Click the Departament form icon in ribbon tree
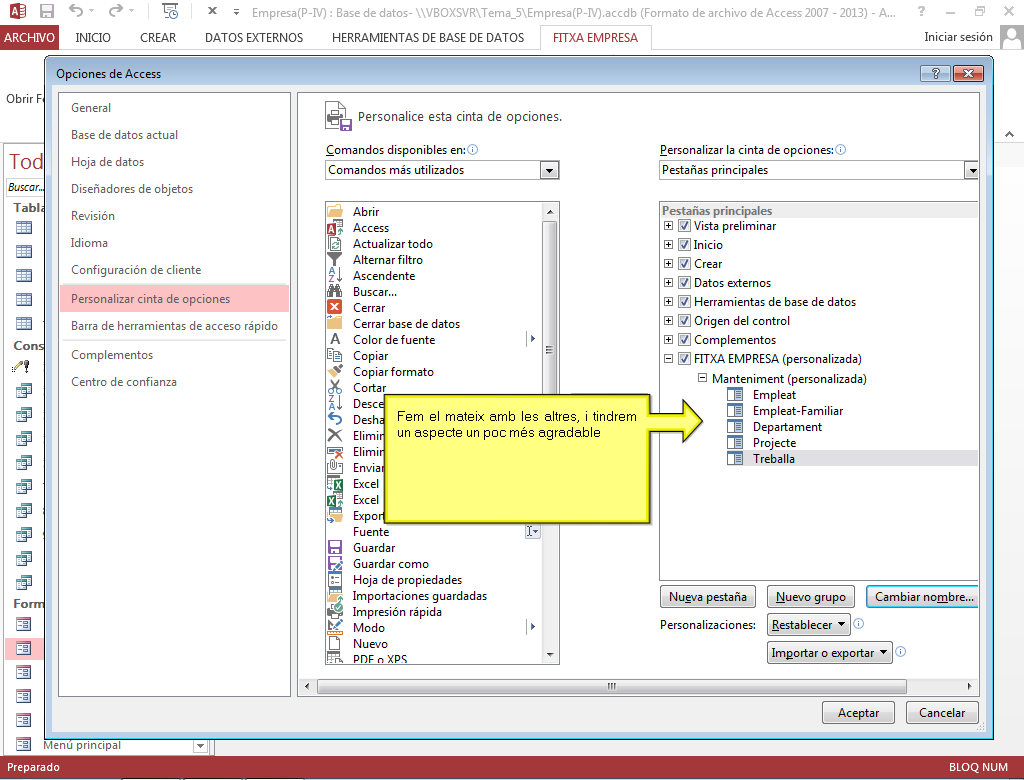Viewport: 1024px width, 780px height. coord(735,426)
